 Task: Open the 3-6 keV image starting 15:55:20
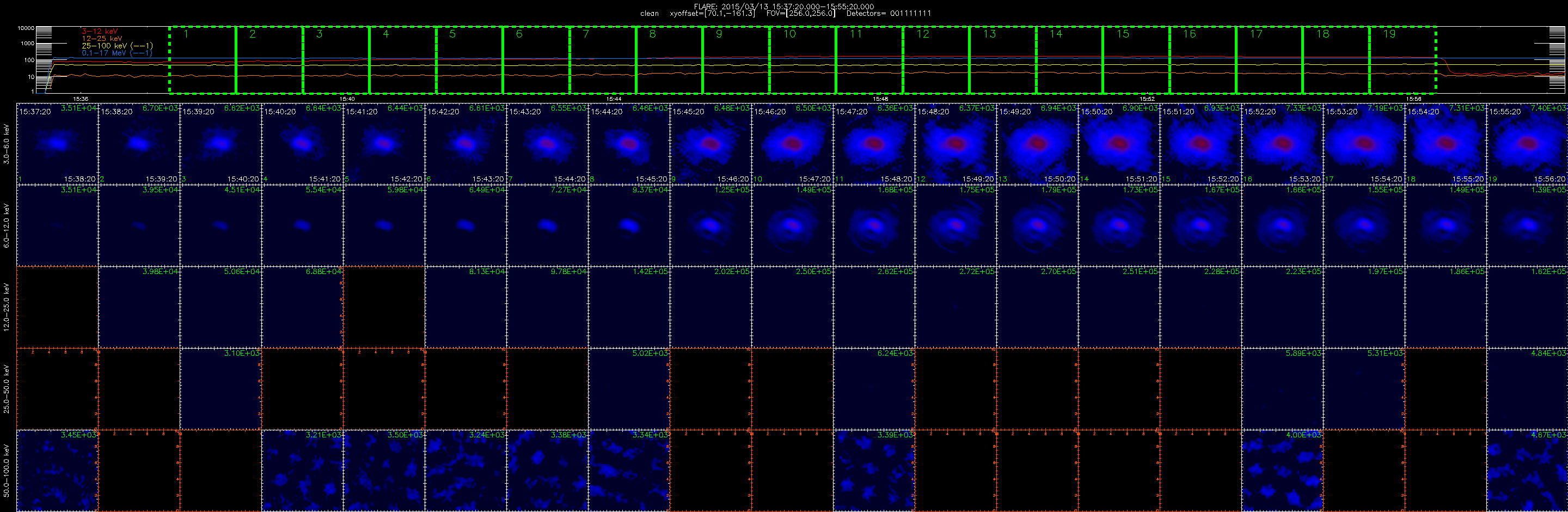tap(1527, 144)
